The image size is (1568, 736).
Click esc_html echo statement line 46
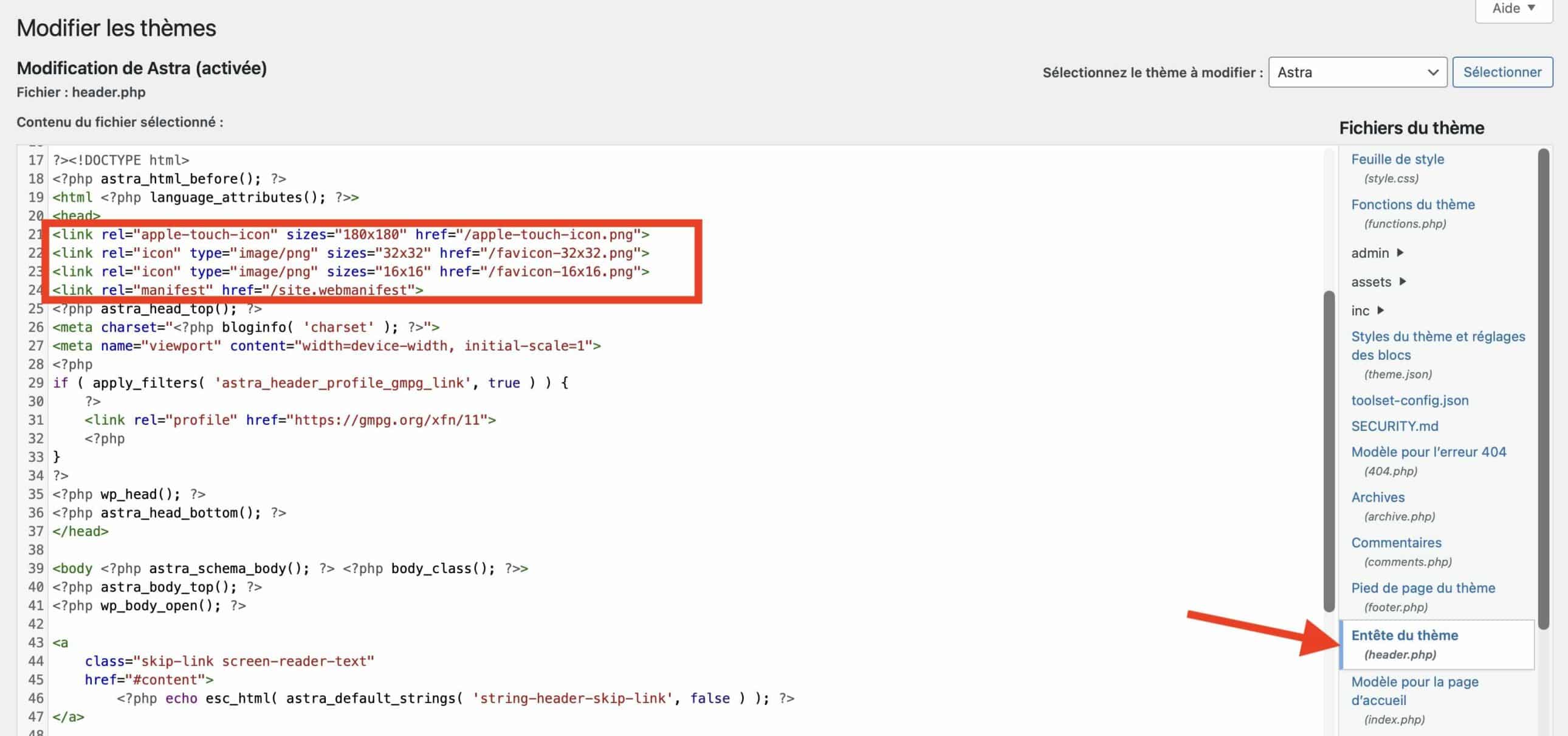(x=455, y=698)
